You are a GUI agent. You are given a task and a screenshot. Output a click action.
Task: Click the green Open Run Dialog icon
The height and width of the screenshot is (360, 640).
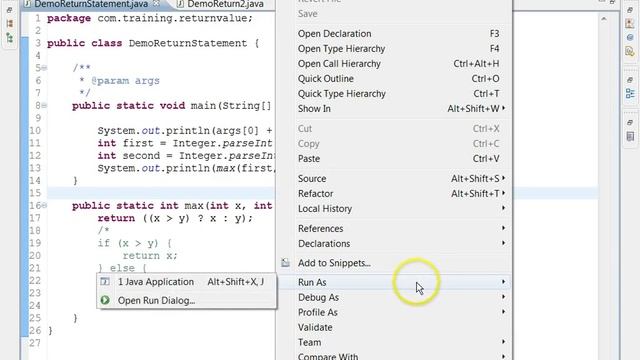[105, 300]
